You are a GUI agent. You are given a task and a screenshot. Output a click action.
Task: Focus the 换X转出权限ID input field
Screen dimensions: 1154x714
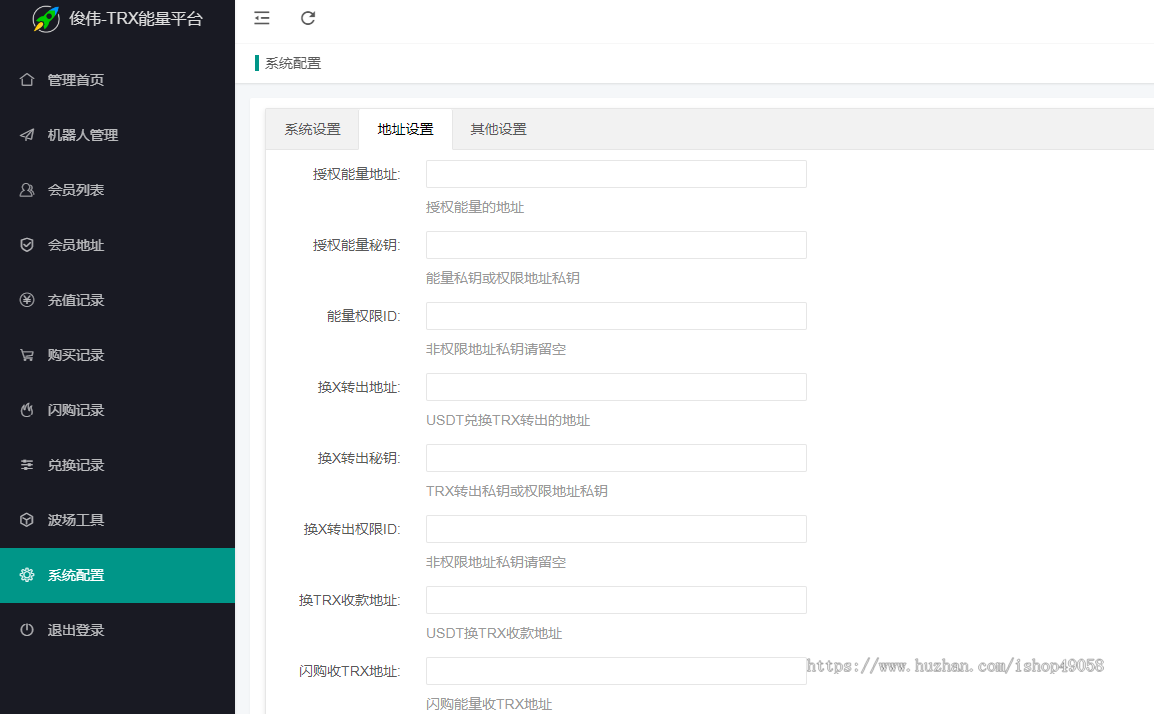coord(616,529)
